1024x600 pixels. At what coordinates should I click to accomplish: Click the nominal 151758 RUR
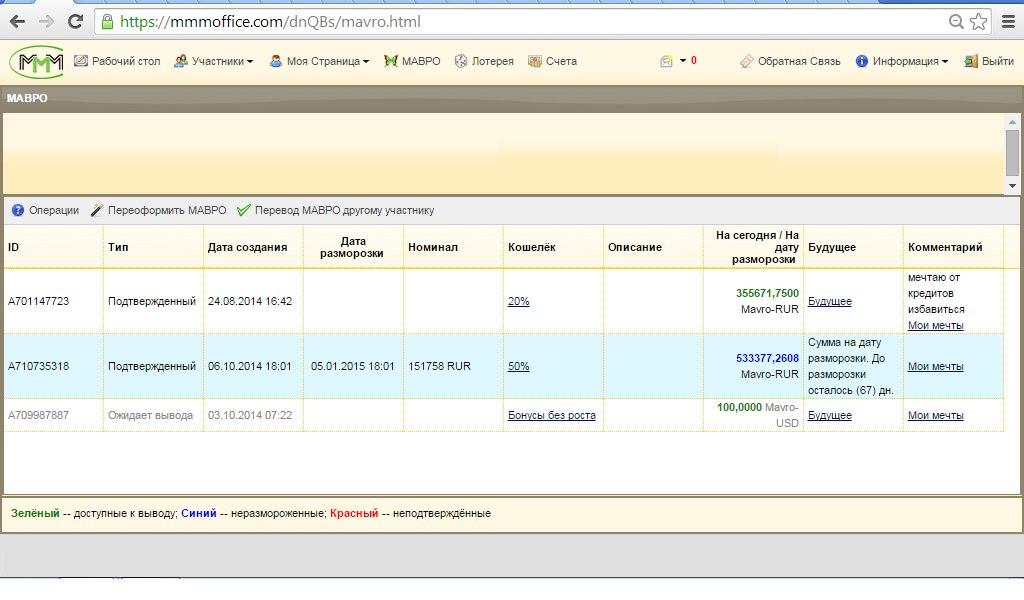(440, 366)
